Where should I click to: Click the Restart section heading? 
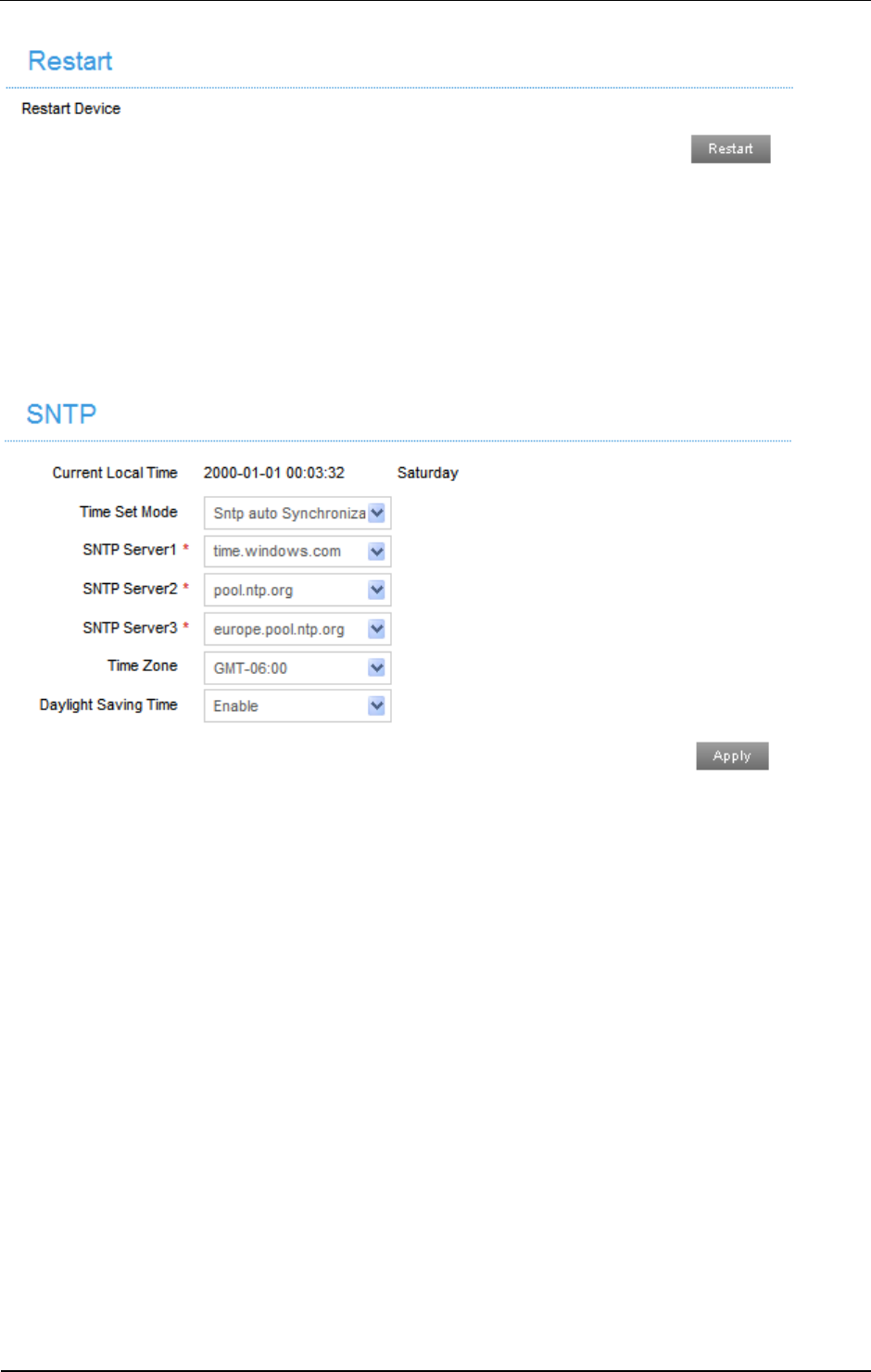coord(70,61)
